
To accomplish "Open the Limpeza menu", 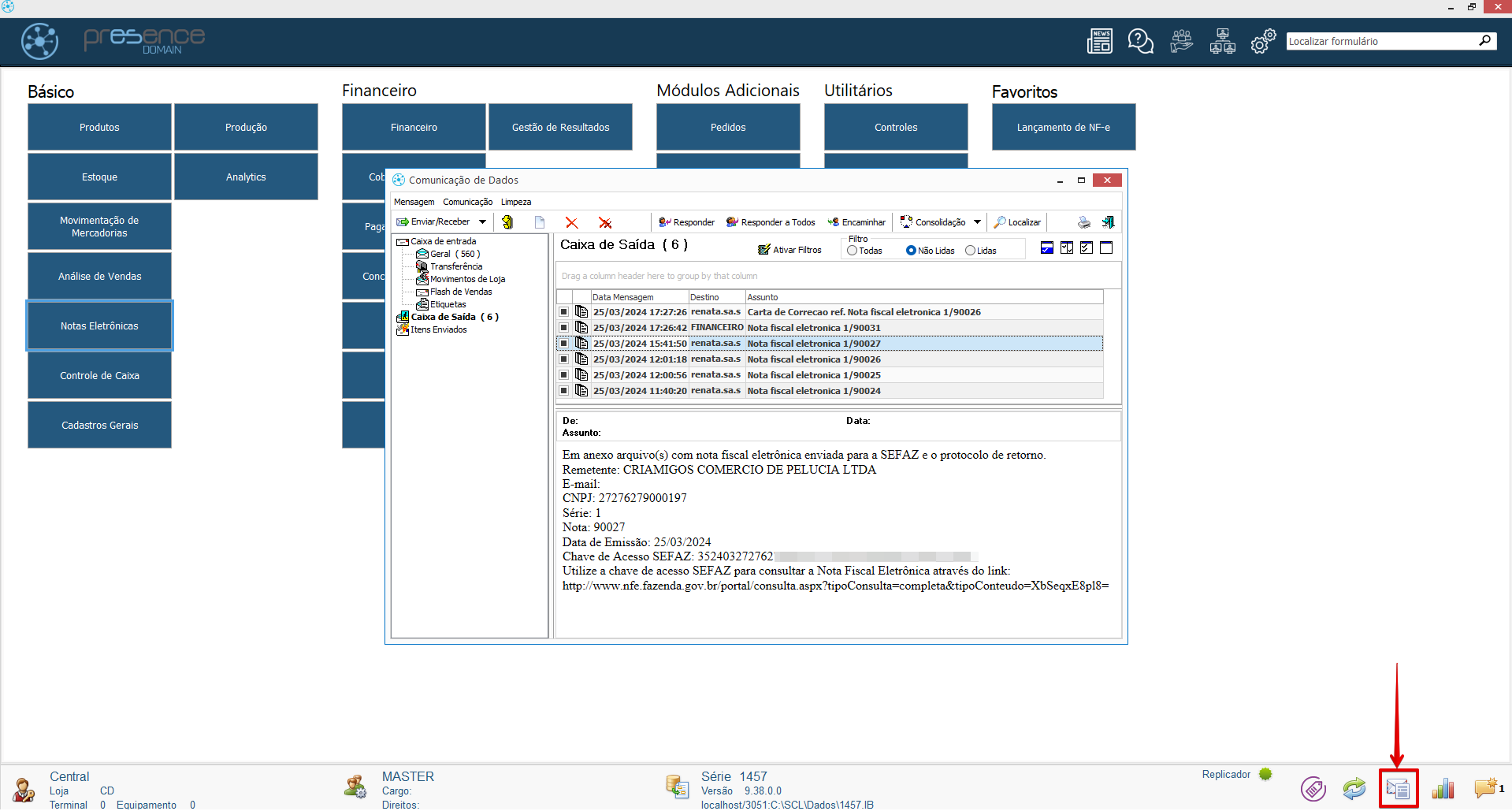I will point(516,203).
